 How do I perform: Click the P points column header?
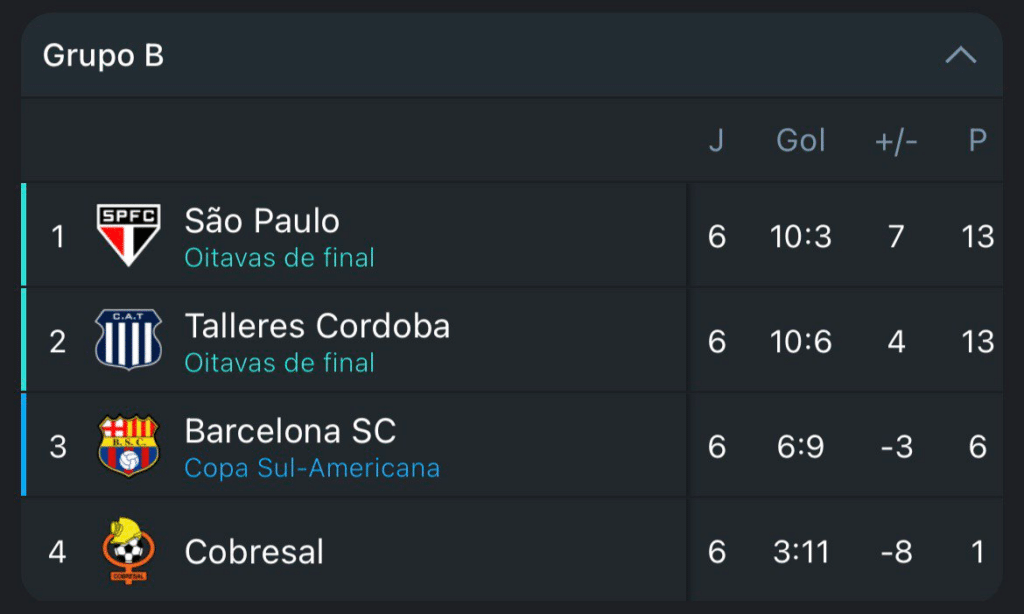pyautogui.click(x=977, y=141)
